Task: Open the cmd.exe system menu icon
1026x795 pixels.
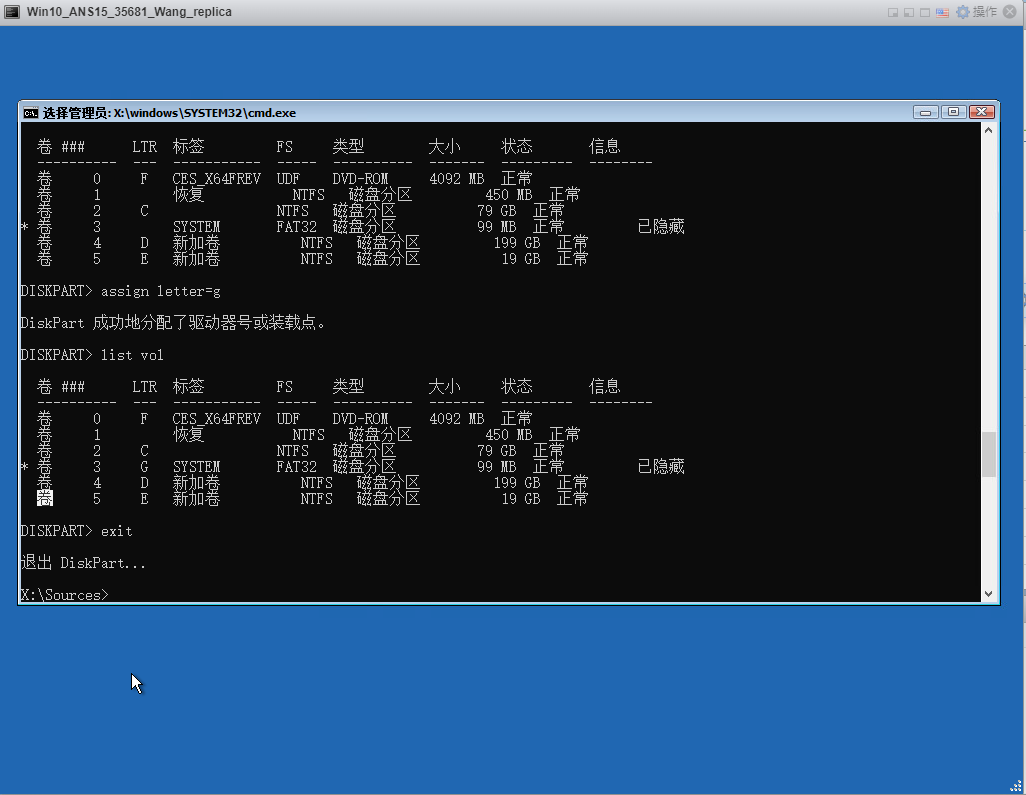Action: pos(31,113)
